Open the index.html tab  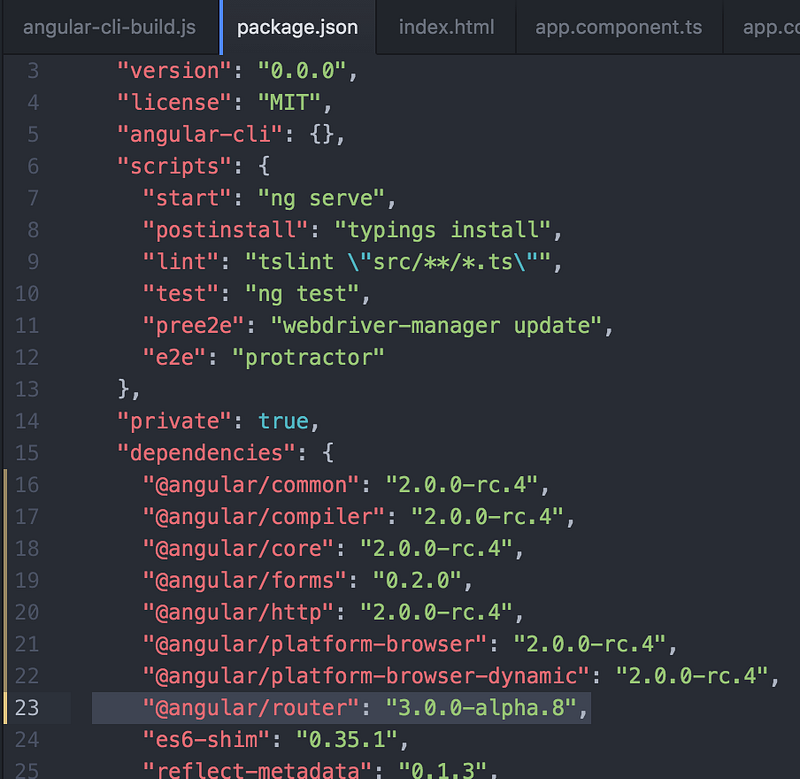(446, 27)
